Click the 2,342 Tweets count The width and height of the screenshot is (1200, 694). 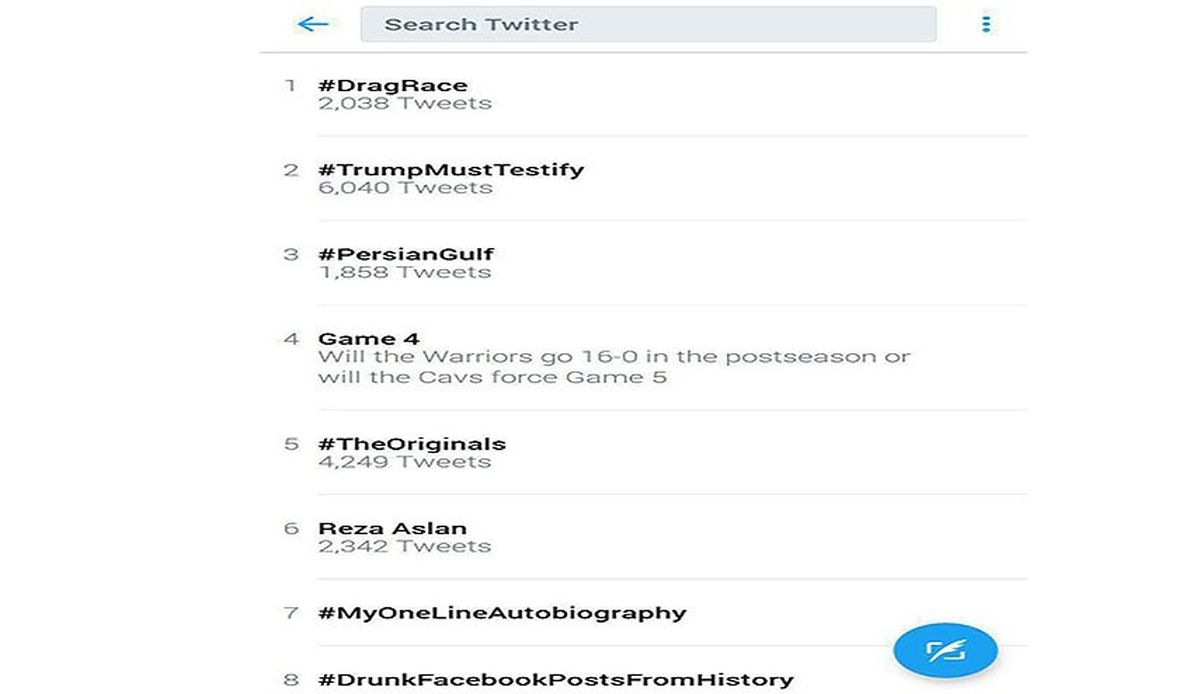(x=405, y=546)
